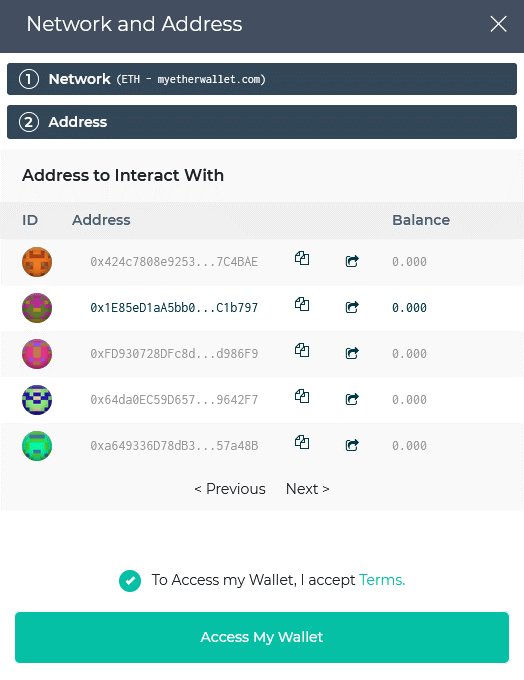Open explorer link for 0x64da0EC59D657...9642F7
Viewport: 524px width, 680px height.
(x=352, y=399)
